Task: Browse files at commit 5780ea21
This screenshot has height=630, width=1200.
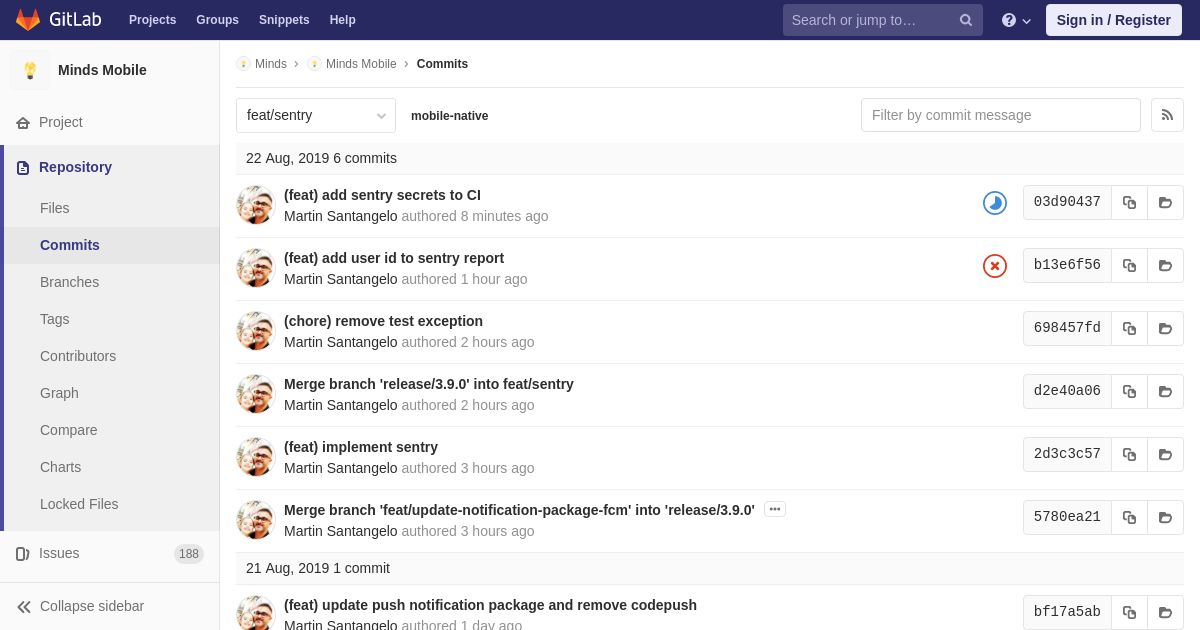Action: tap(1165, 517)
